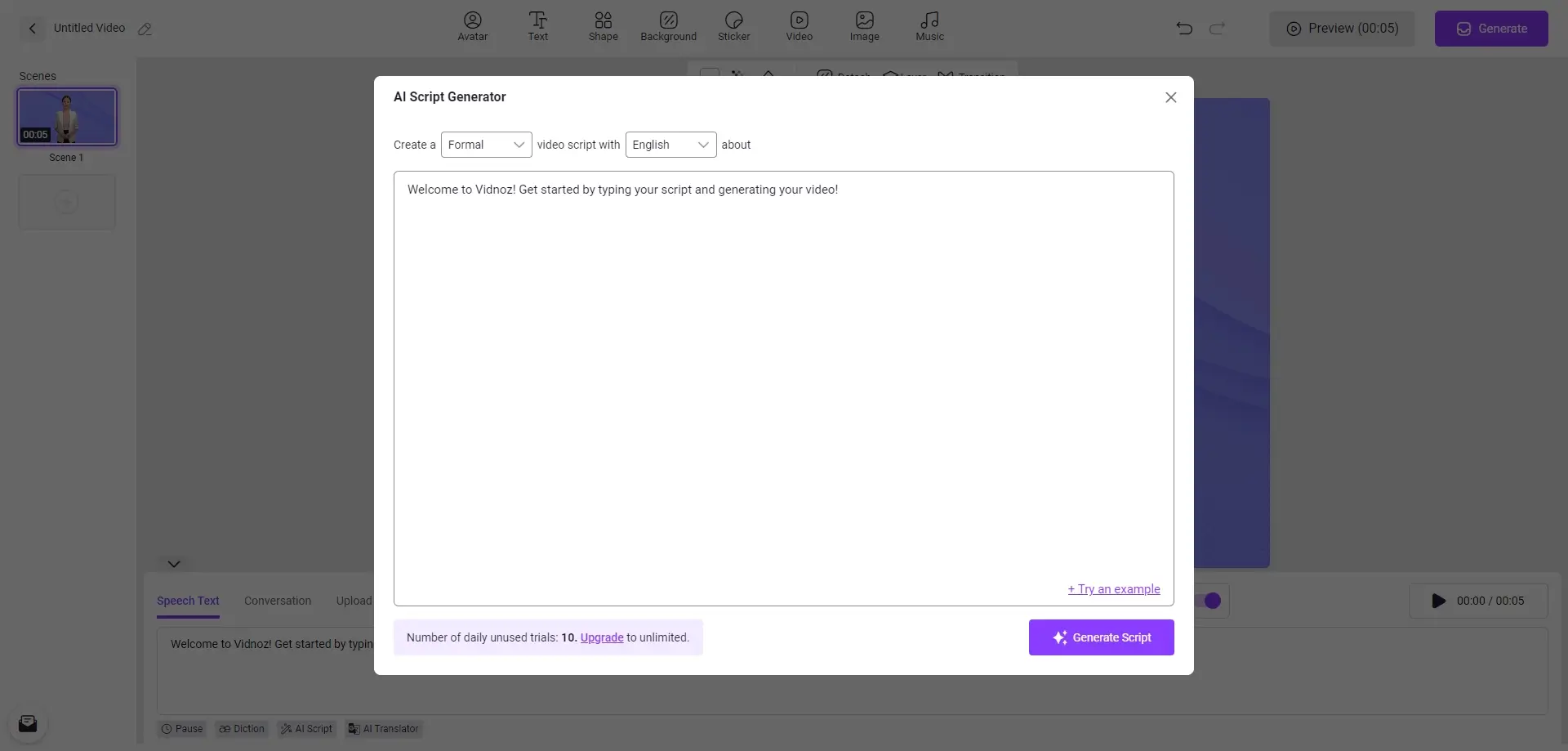The image size is (1568, 751).
Task: Select the Speech Text tab
Action: pyautogui.click(x=188, y=601)
